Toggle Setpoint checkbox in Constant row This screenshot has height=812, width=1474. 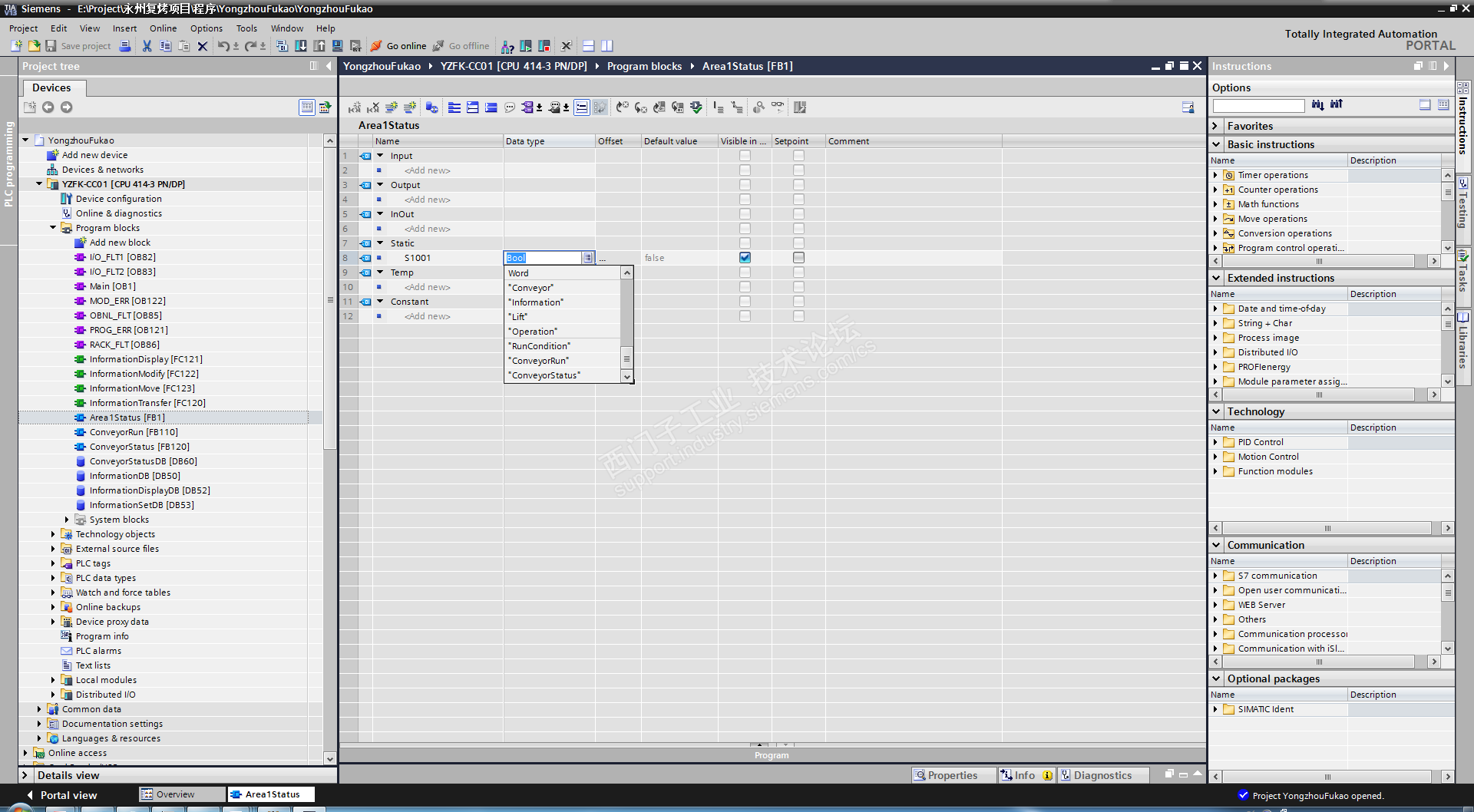pos(798,302)
